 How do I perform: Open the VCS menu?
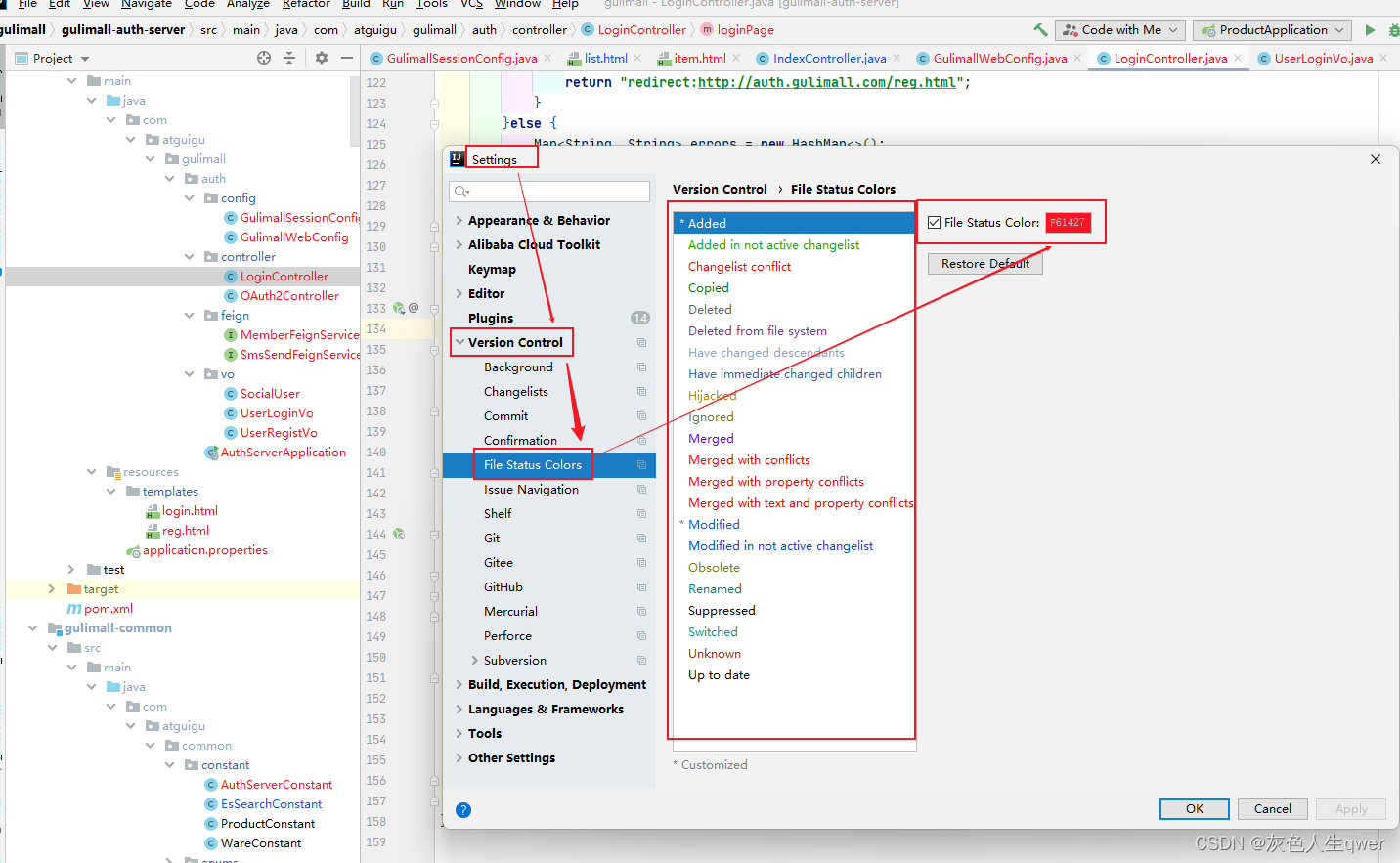(x=471, y=4)
